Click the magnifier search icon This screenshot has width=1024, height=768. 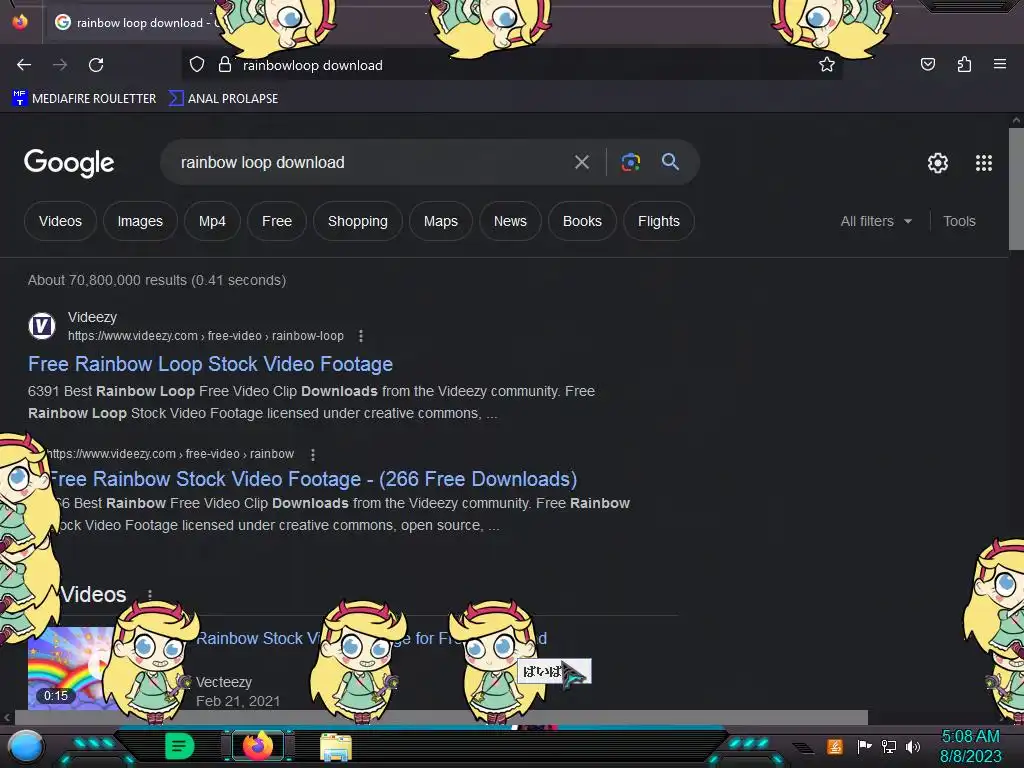pyautogui.click(x=670, y=161)
